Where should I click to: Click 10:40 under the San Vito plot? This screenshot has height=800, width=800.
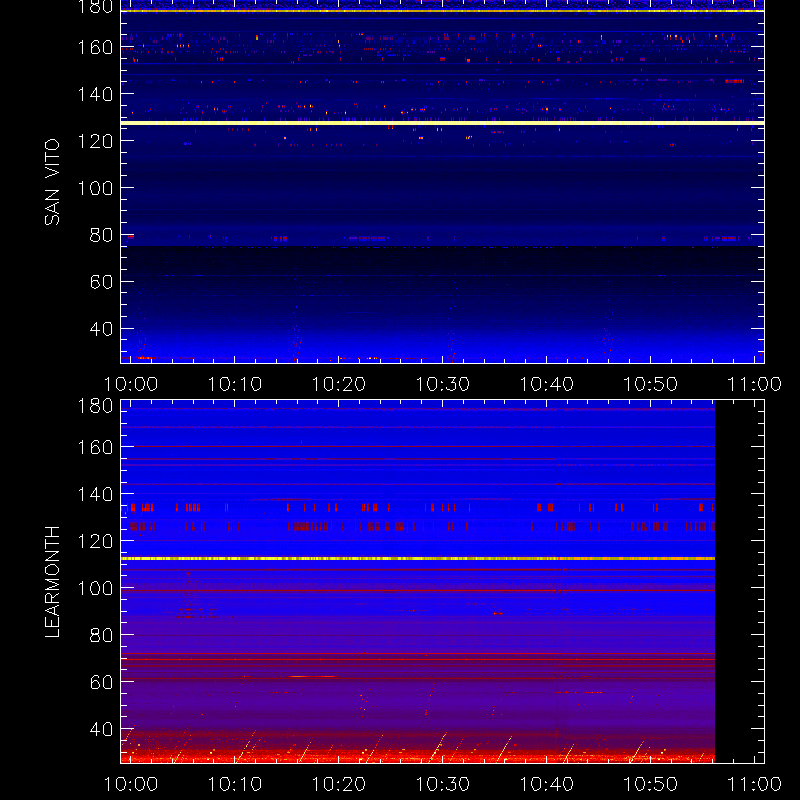pos(546,384)
